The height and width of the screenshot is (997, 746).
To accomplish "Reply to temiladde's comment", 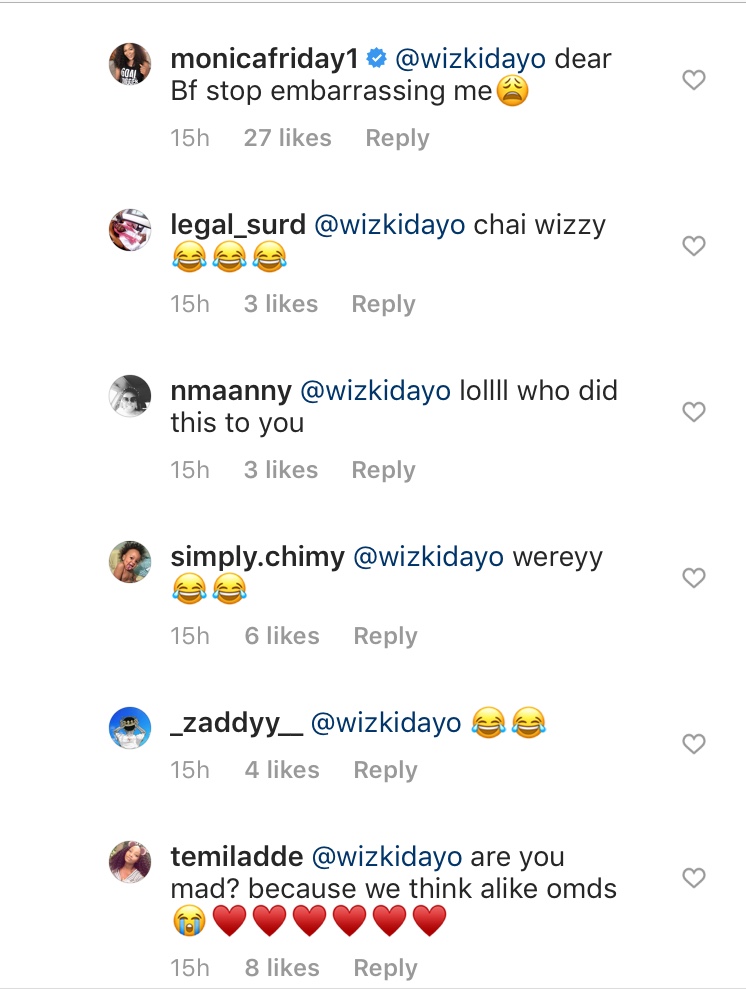I will pos(385,968).
